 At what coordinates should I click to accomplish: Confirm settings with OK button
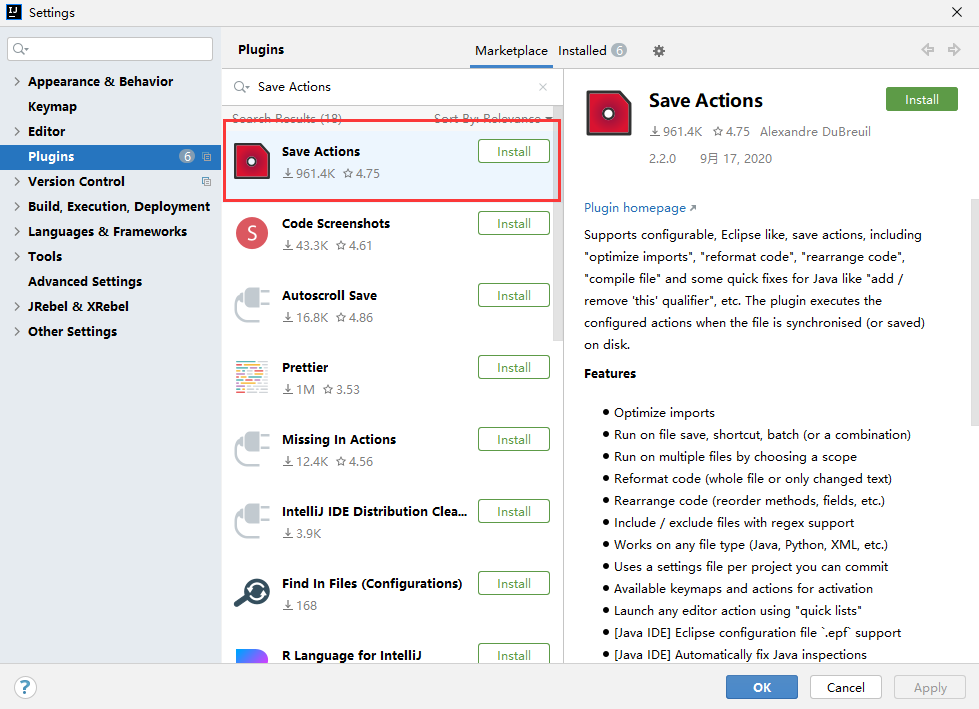(762, 687)
